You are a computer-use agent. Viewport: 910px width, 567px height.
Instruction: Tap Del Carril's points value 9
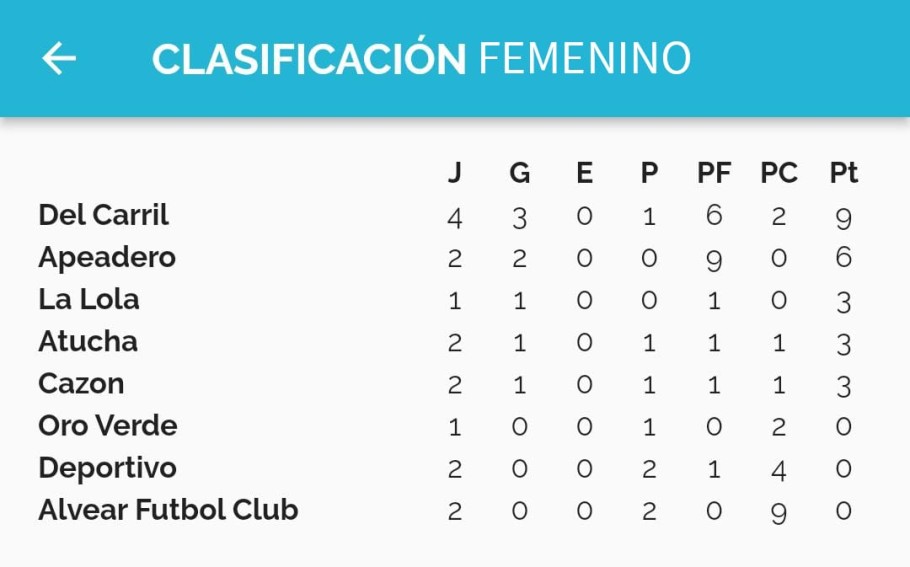(x=844, y=219)
